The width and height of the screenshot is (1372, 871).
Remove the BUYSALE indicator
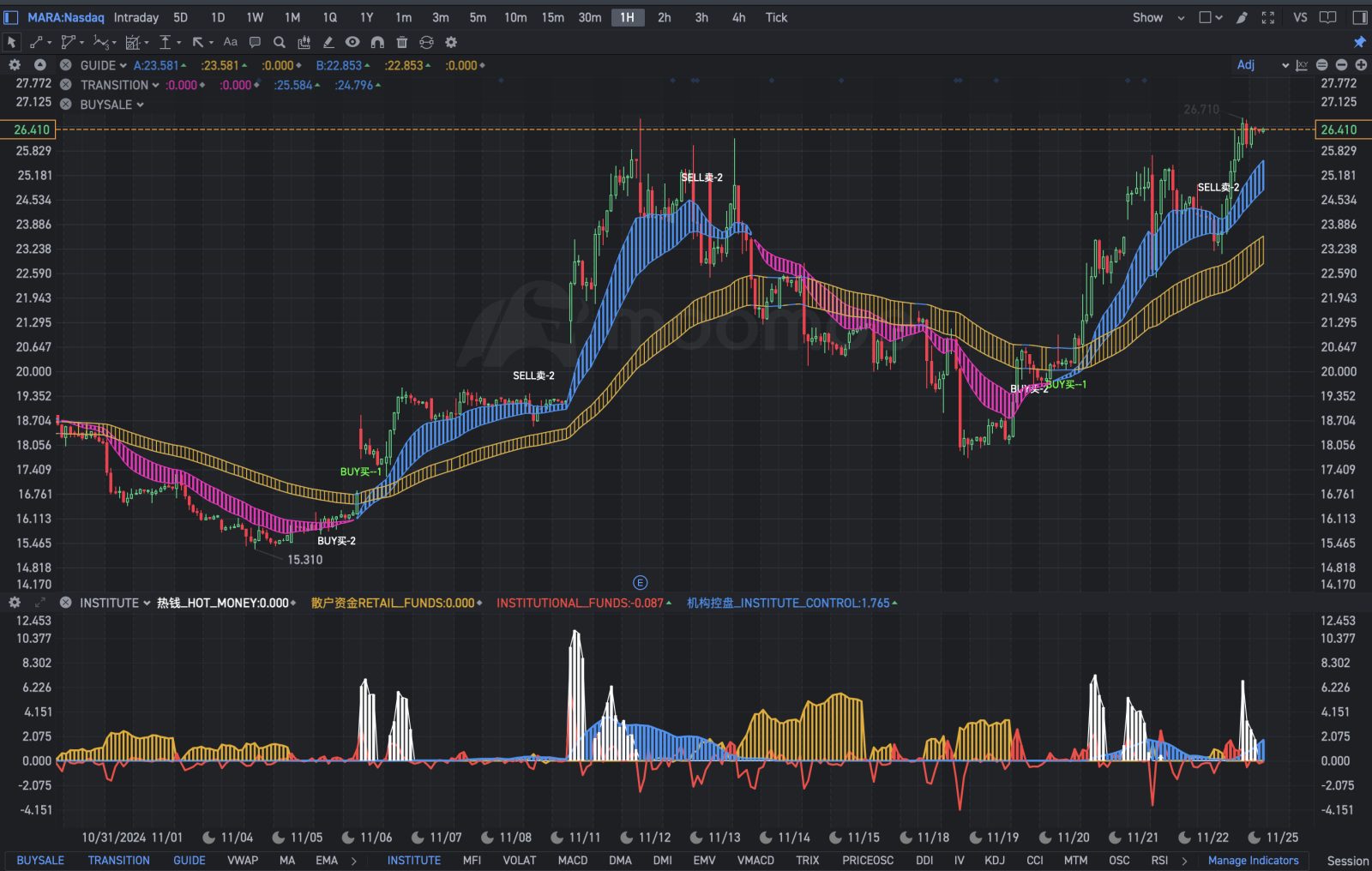click(65, 105)
